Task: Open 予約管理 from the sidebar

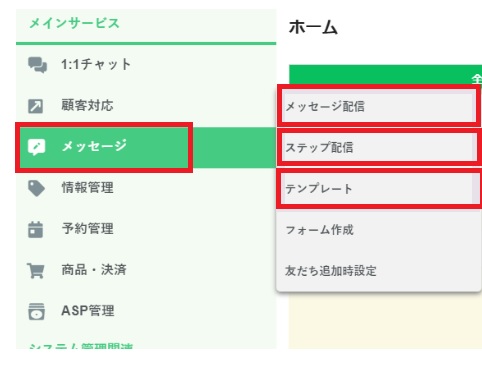Action: click(x=146, y=229)
